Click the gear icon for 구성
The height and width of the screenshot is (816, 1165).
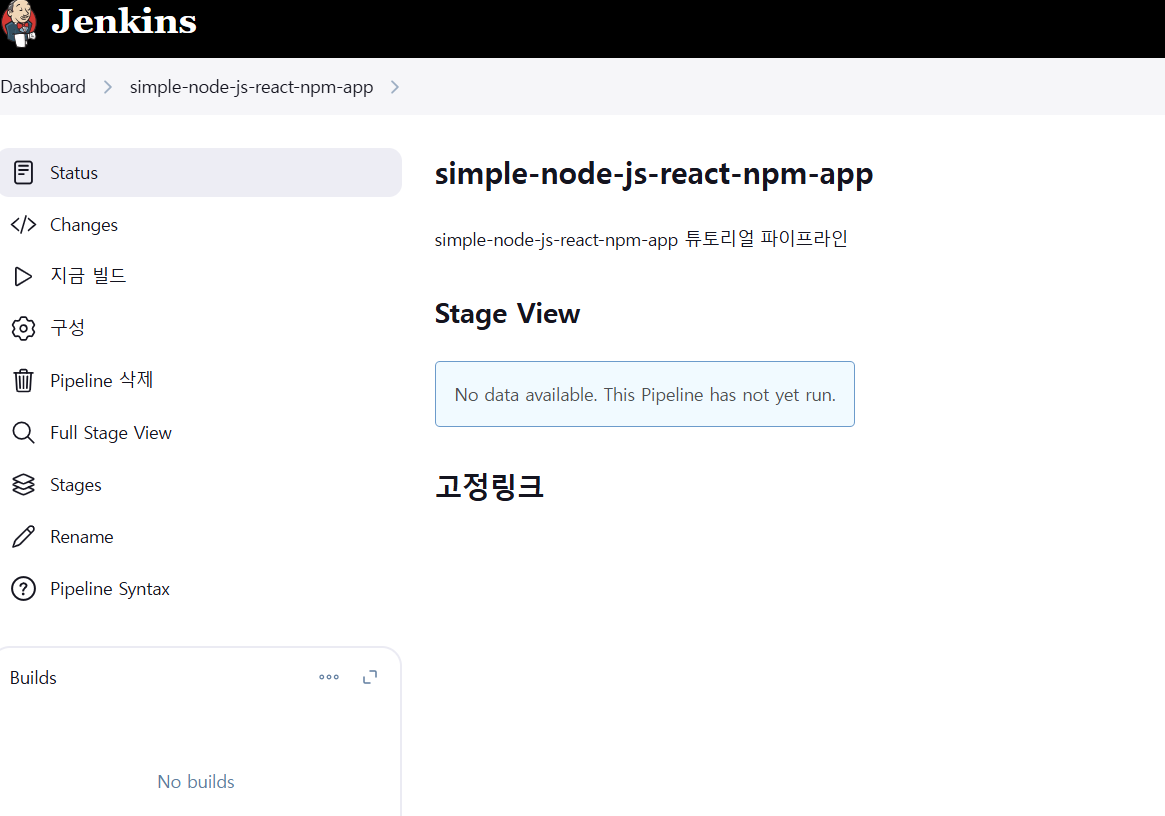[x=24, y=328]
